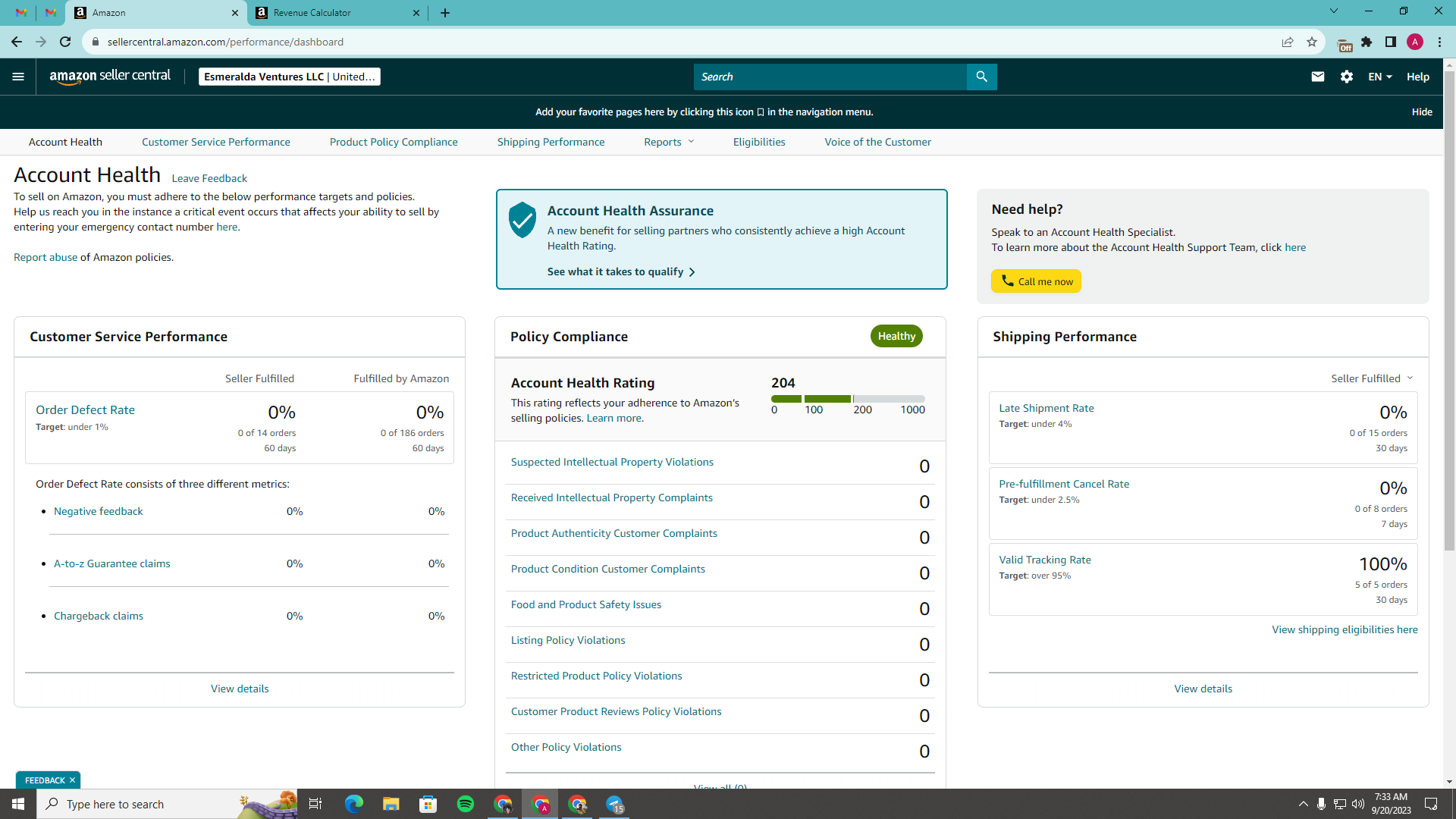Open the Help link
This screenshot has width=1456, height=819.
coord(1418,77)
